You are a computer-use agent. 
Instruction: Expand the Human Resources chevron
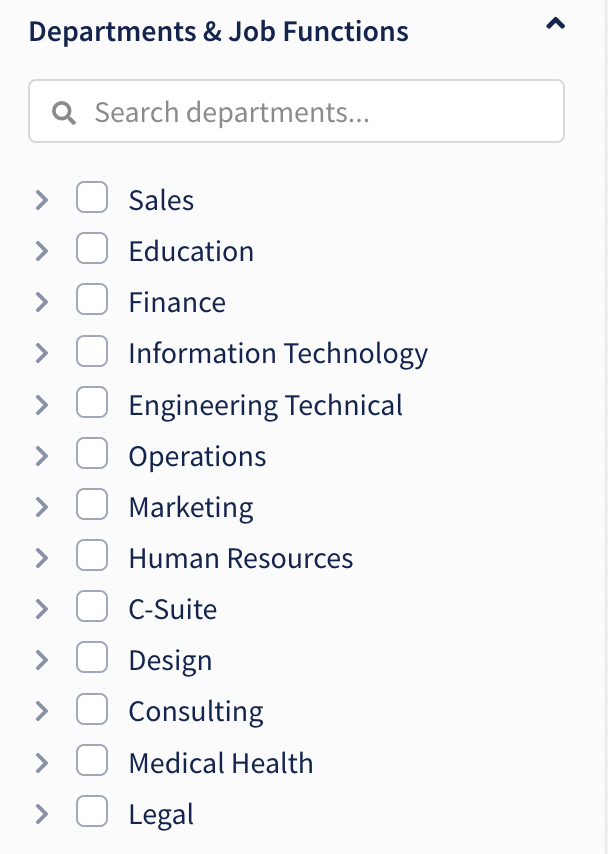point(42,558)
